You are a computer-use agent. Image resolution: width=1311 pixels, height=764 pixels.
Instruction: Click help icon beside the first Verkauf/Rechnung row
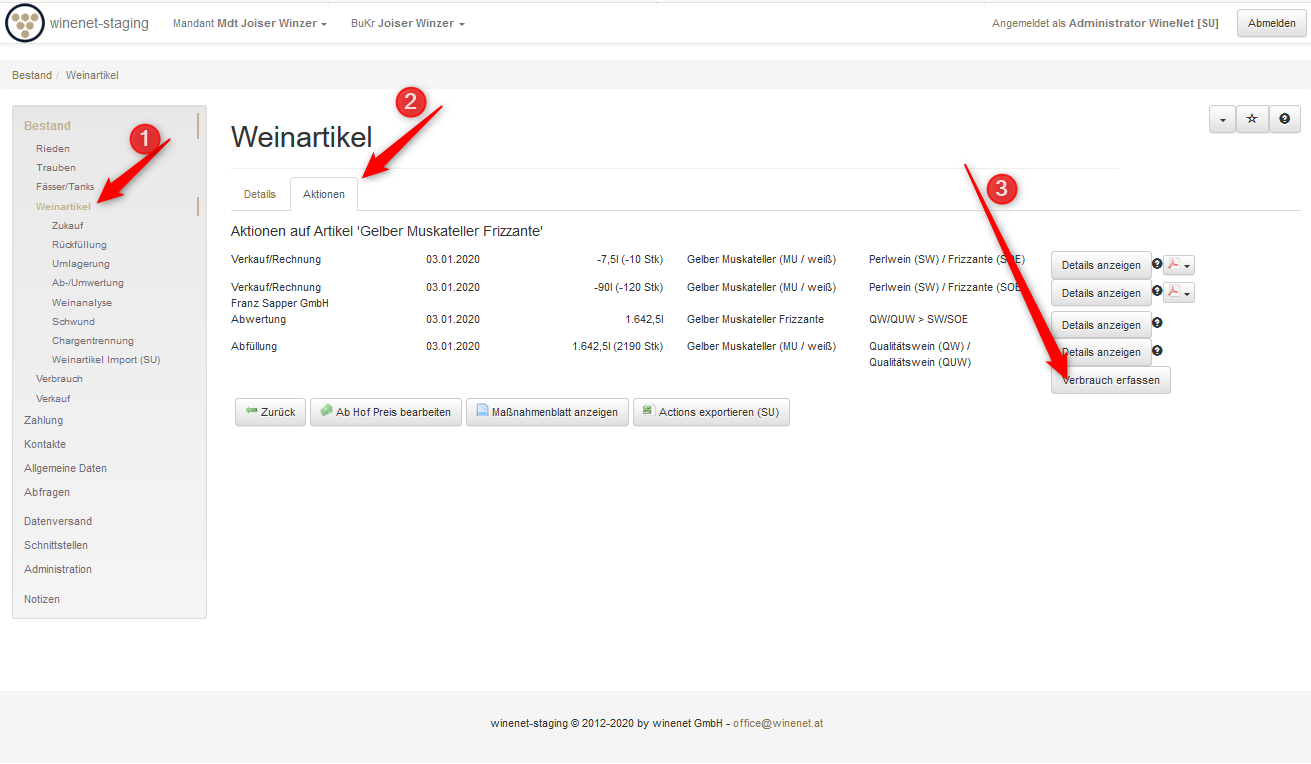[1157, 264]
